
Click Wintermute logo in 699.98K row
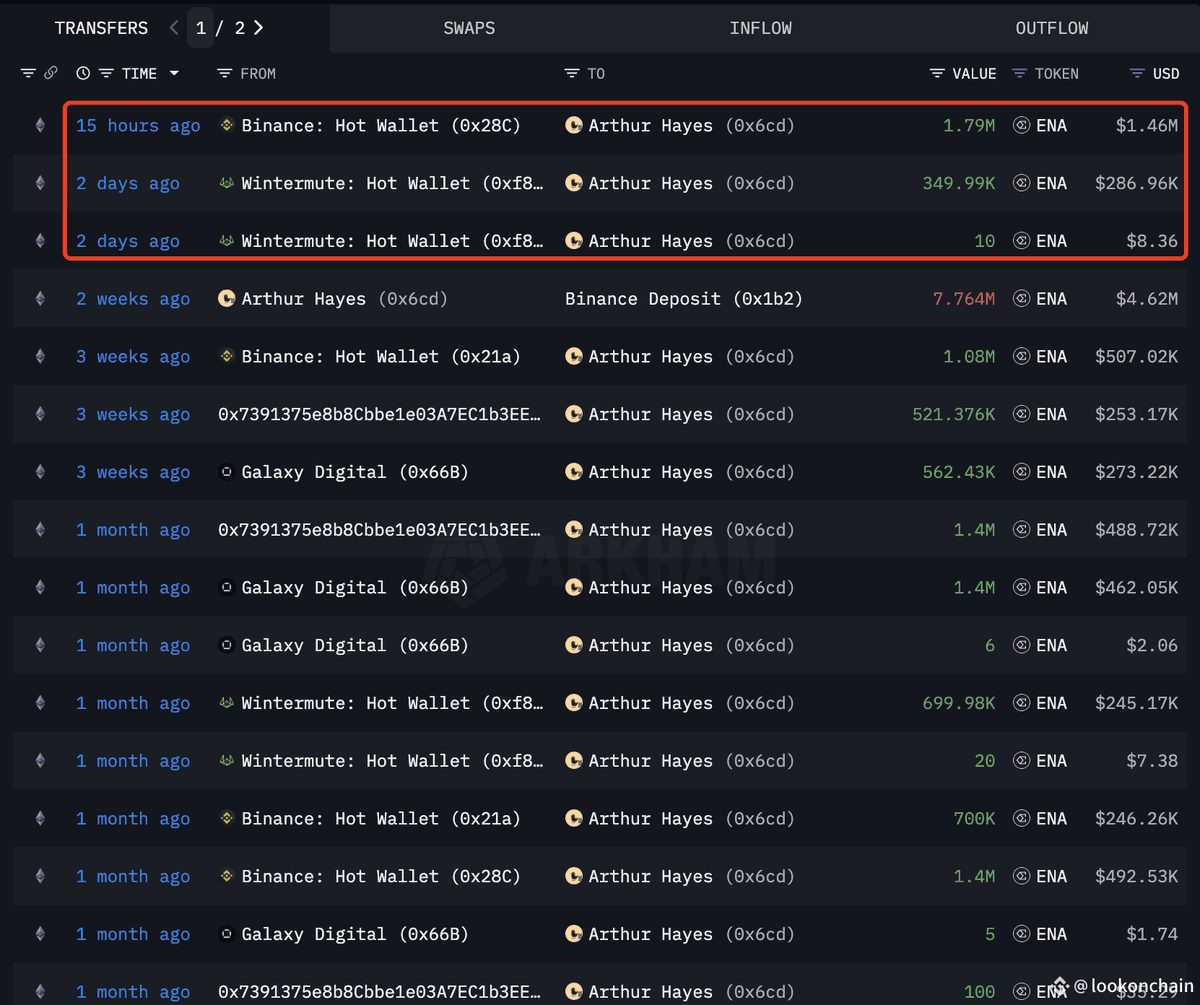227,703
